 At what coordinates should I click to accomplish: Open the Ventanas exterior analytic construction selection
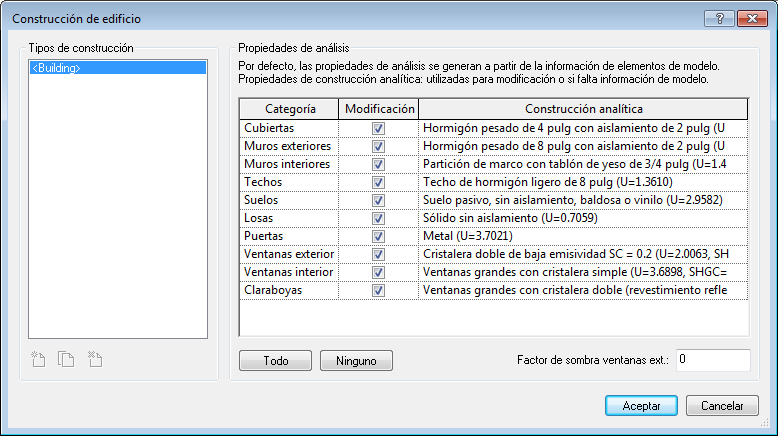coord(583,254)
